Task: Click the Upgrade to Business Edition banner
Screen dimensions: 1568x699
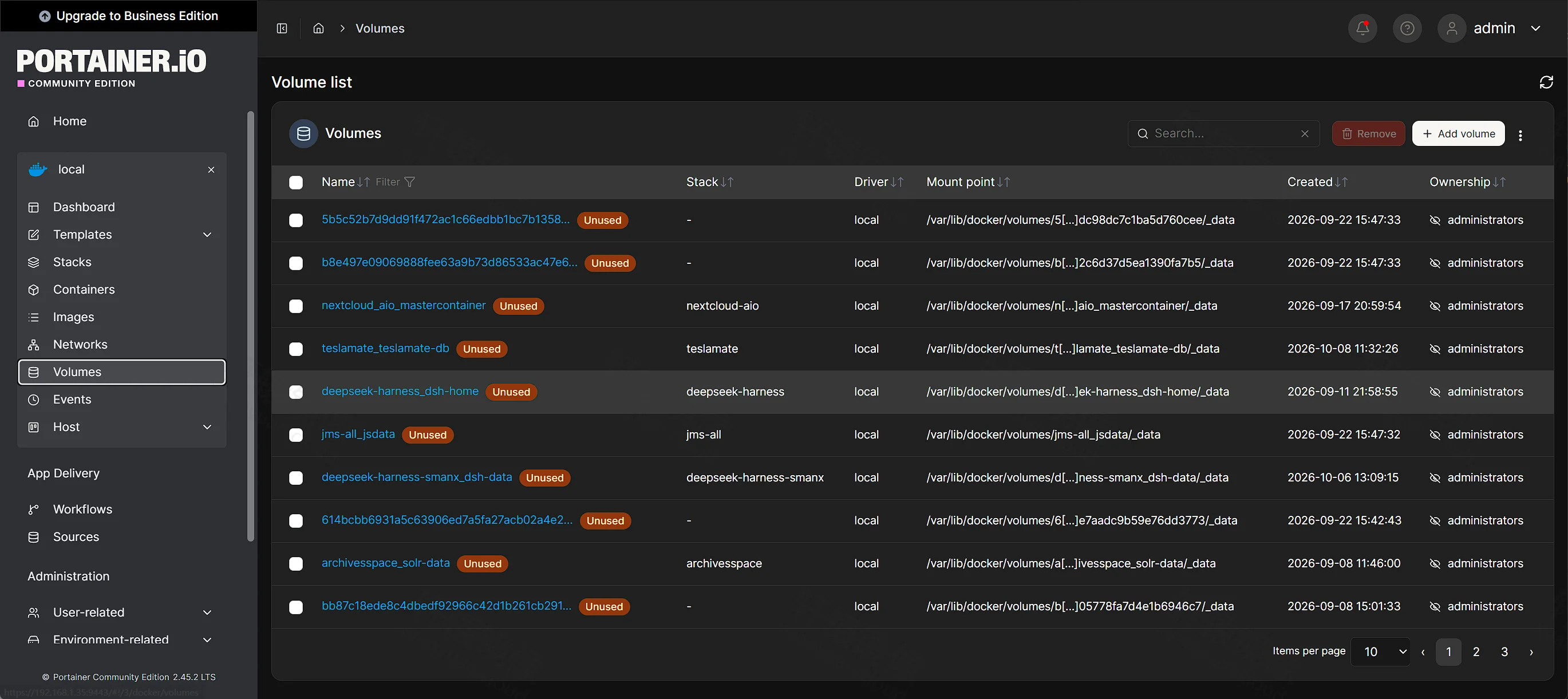Action: (x=128, y=16)
